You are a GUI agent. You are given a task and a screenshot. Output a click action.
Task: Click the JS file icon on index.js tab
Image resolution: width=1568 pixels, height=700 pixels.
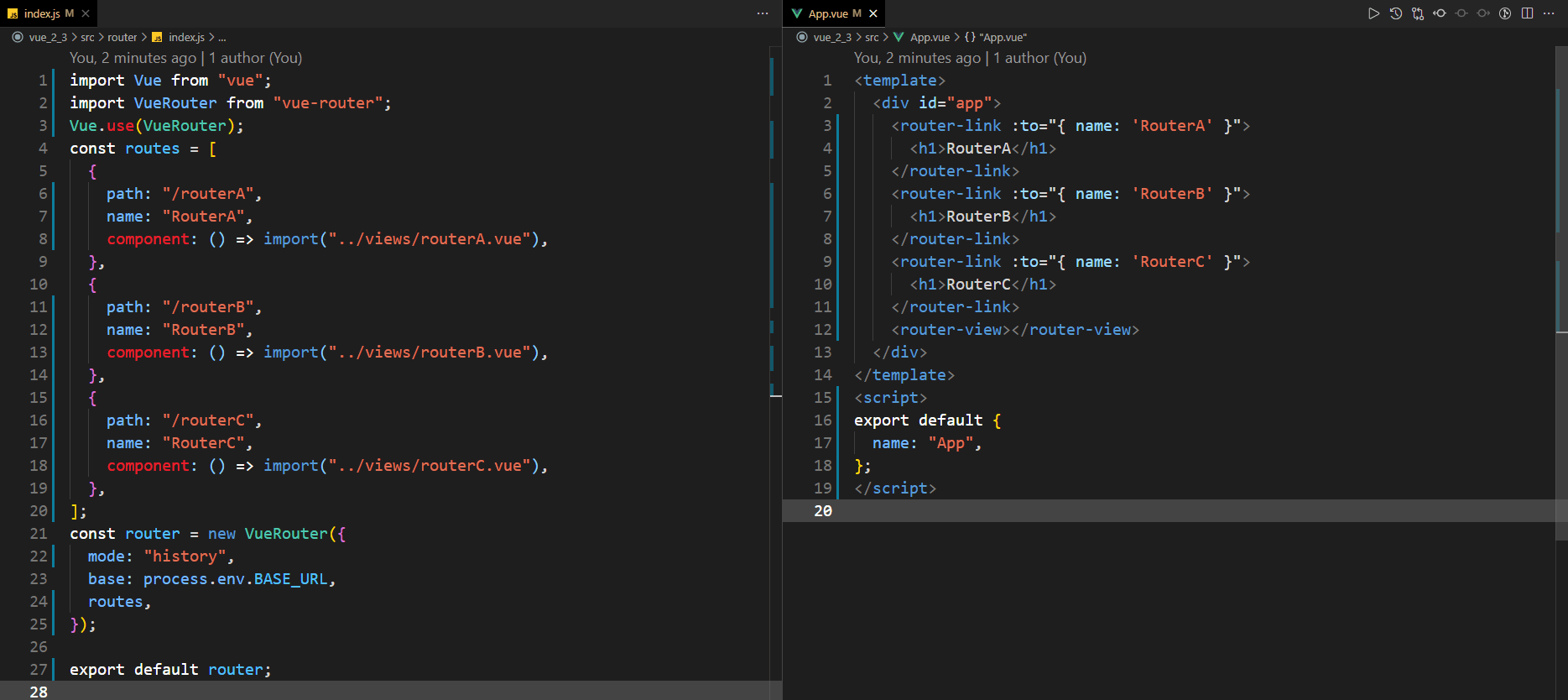(x=13, y=13)
